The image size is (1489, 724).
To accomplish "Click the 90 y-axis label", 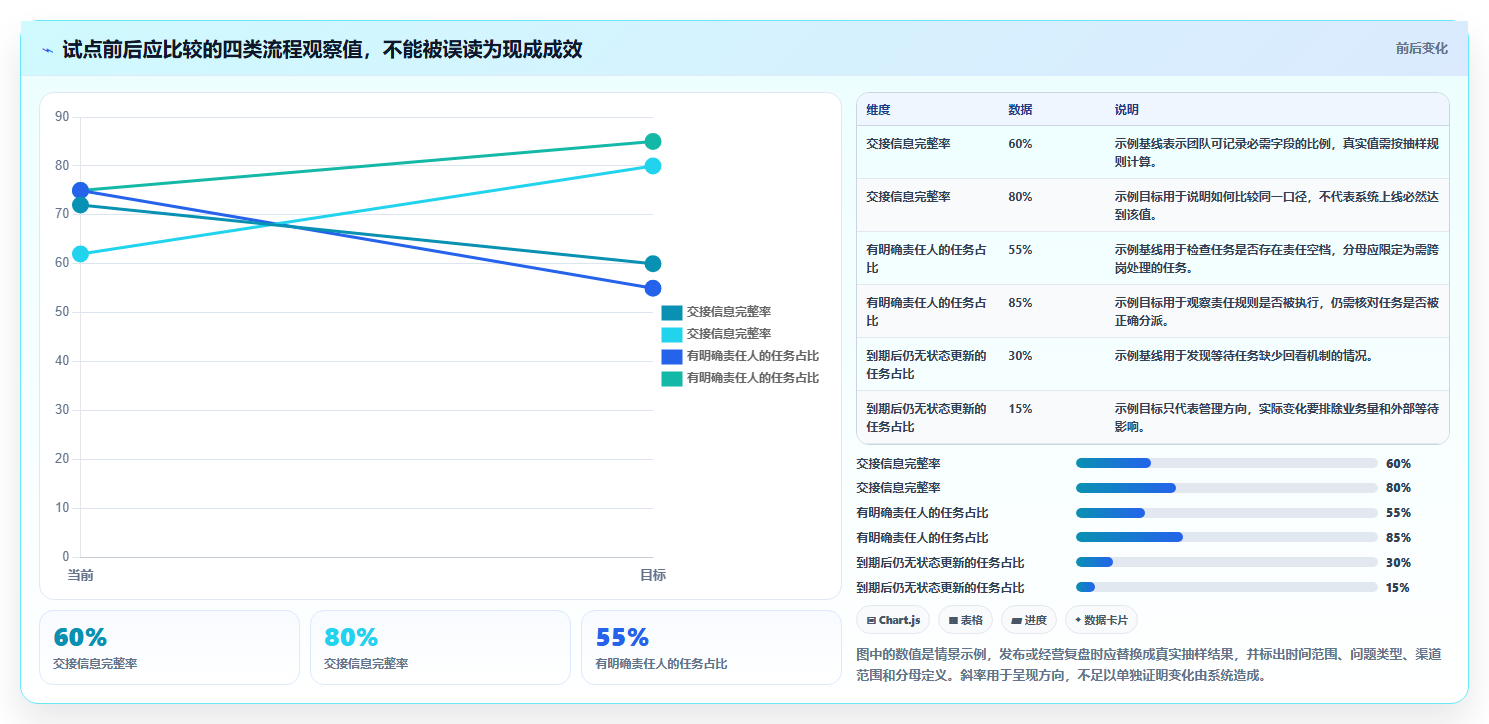I will [x=62, y=117].
